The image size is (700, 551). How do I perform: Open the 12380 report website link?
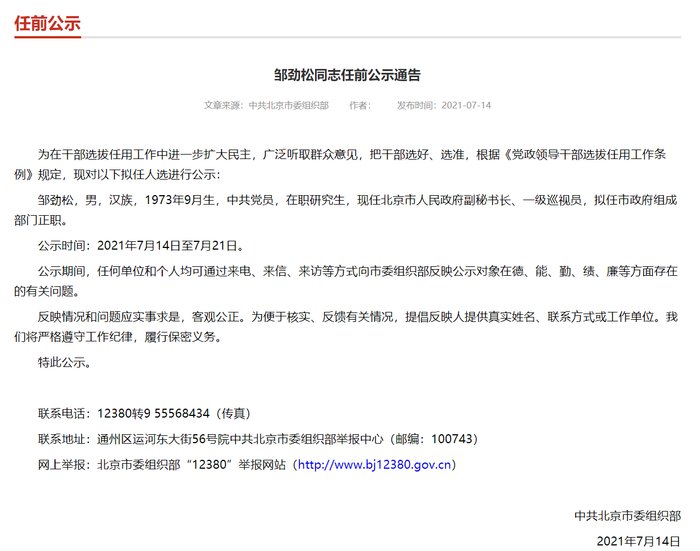click(374, 465)
